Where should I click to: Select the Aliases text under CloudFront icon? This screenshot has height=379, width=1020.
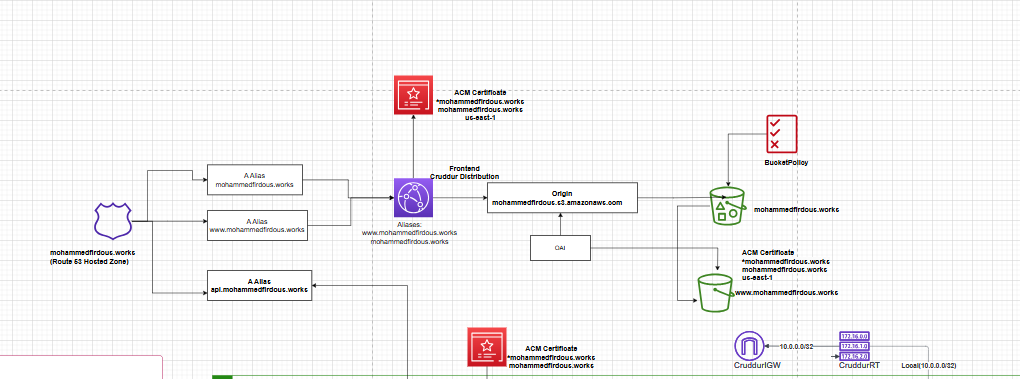point(409,232)
